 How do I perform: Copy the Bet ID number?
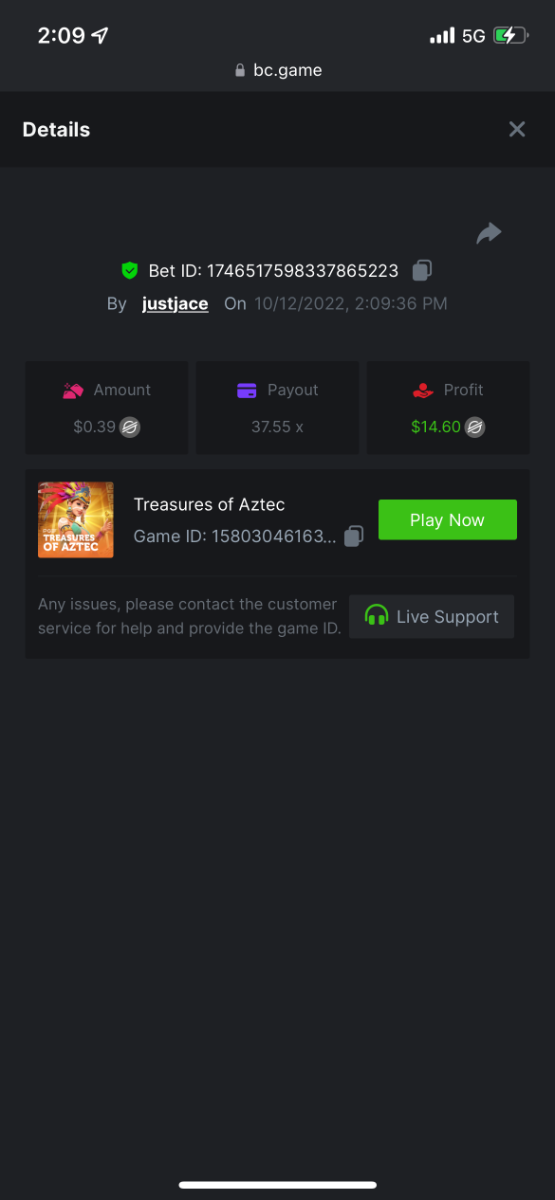[x=422, y=270]
